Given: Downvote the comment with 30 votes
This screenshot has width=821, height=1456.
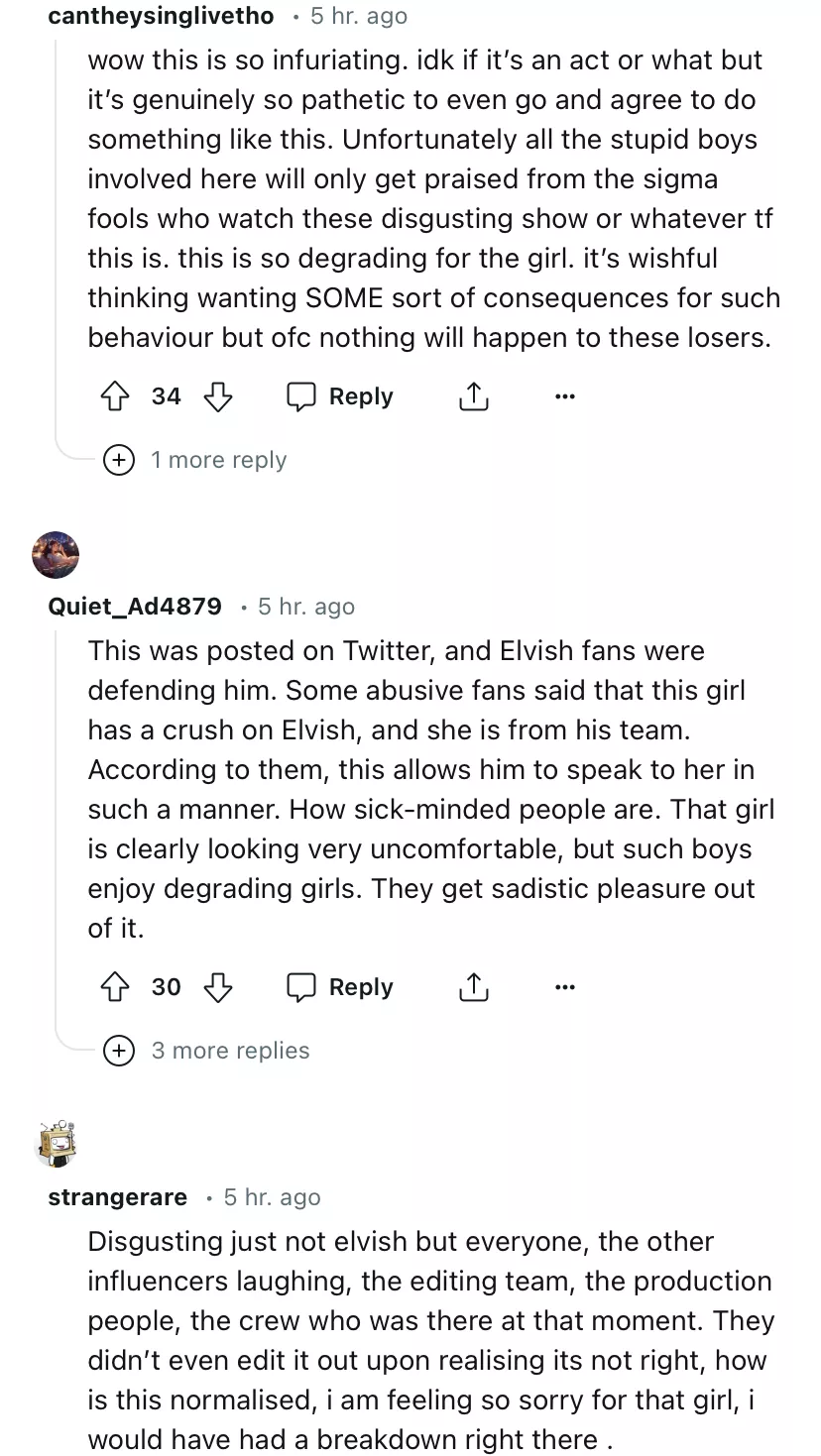Looking at the screenshot, I should click(x=217, y=987).
